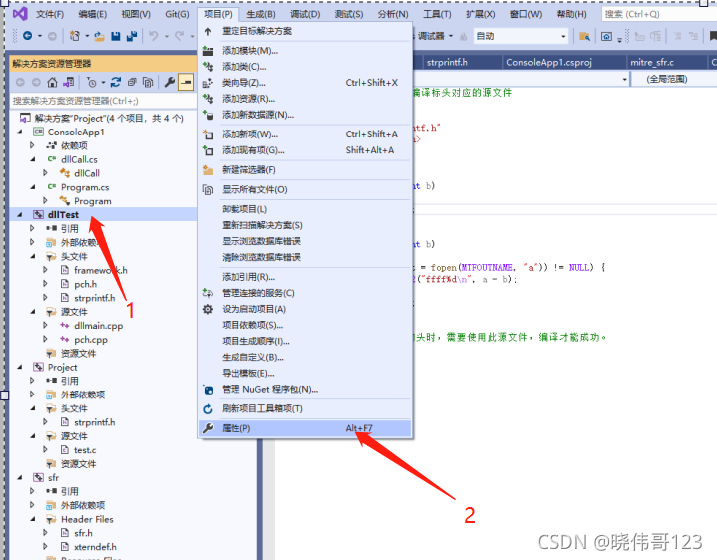Collapse the Header Files folder
717x560 pixels.
click(32, 519)
